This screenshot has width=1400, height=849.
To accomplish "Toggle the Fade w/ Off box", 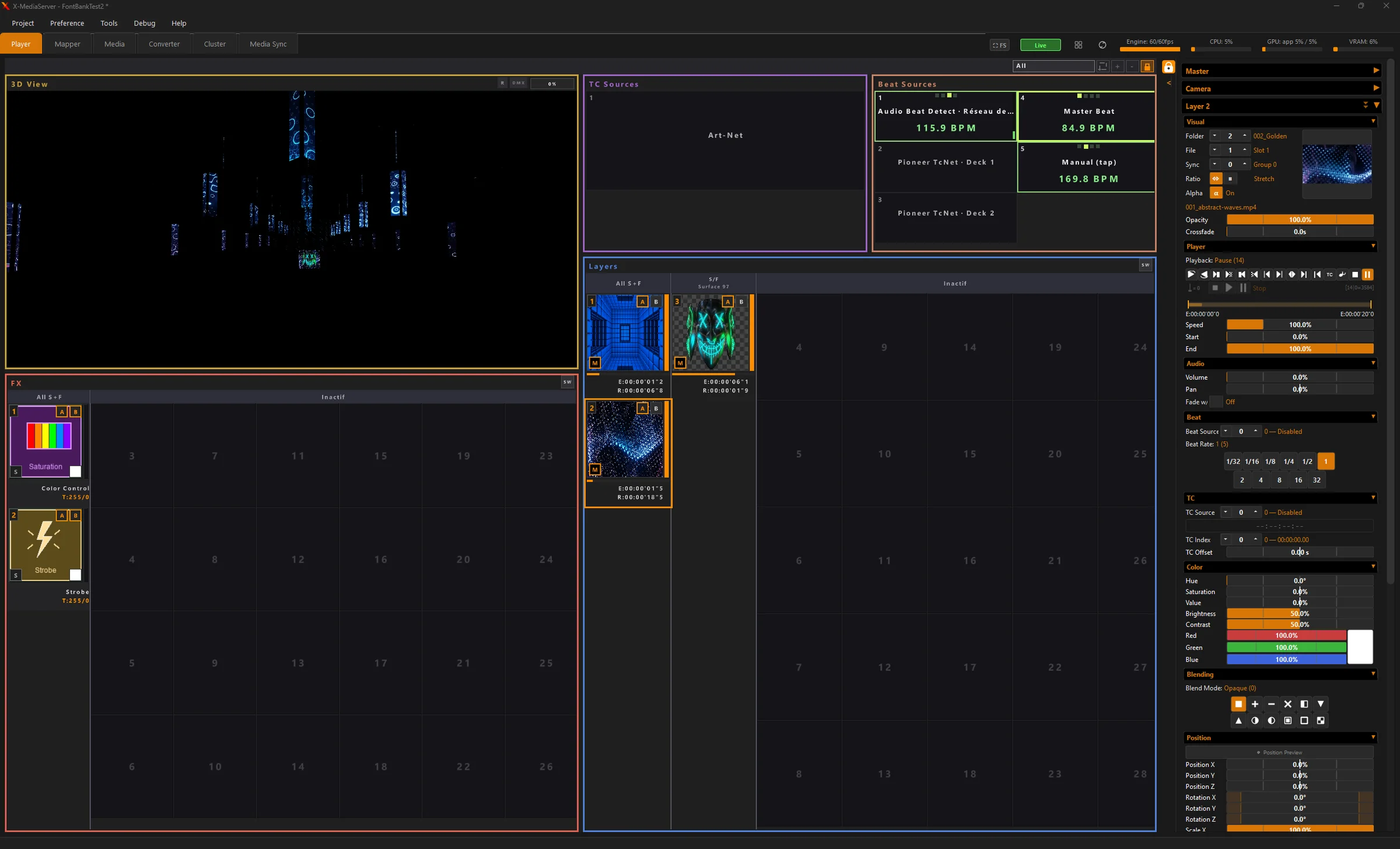I will (x=1216, y=402).
